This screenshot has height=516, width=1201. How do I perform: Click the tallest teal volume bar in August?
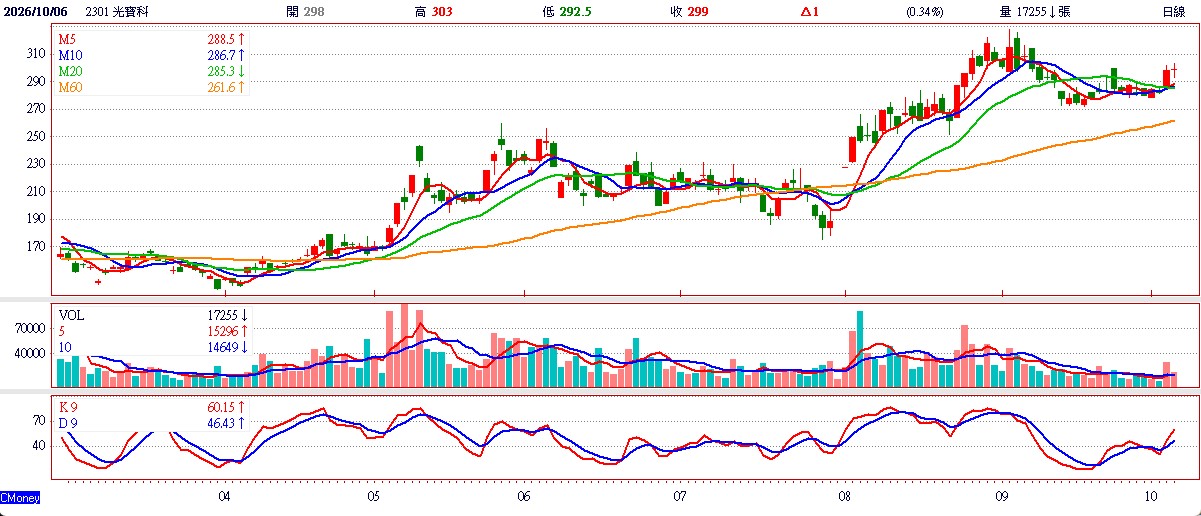tap(859, 349)
